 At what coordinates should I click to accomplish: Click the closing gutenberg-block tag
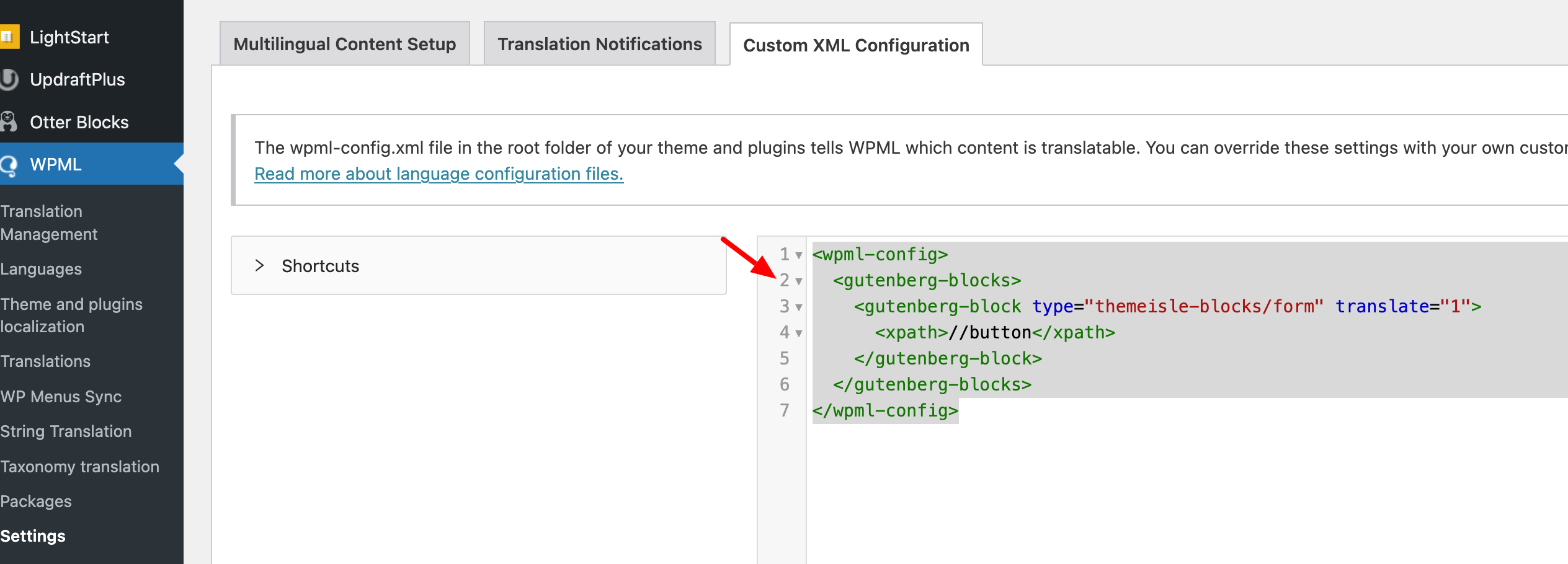coord(948,358)
